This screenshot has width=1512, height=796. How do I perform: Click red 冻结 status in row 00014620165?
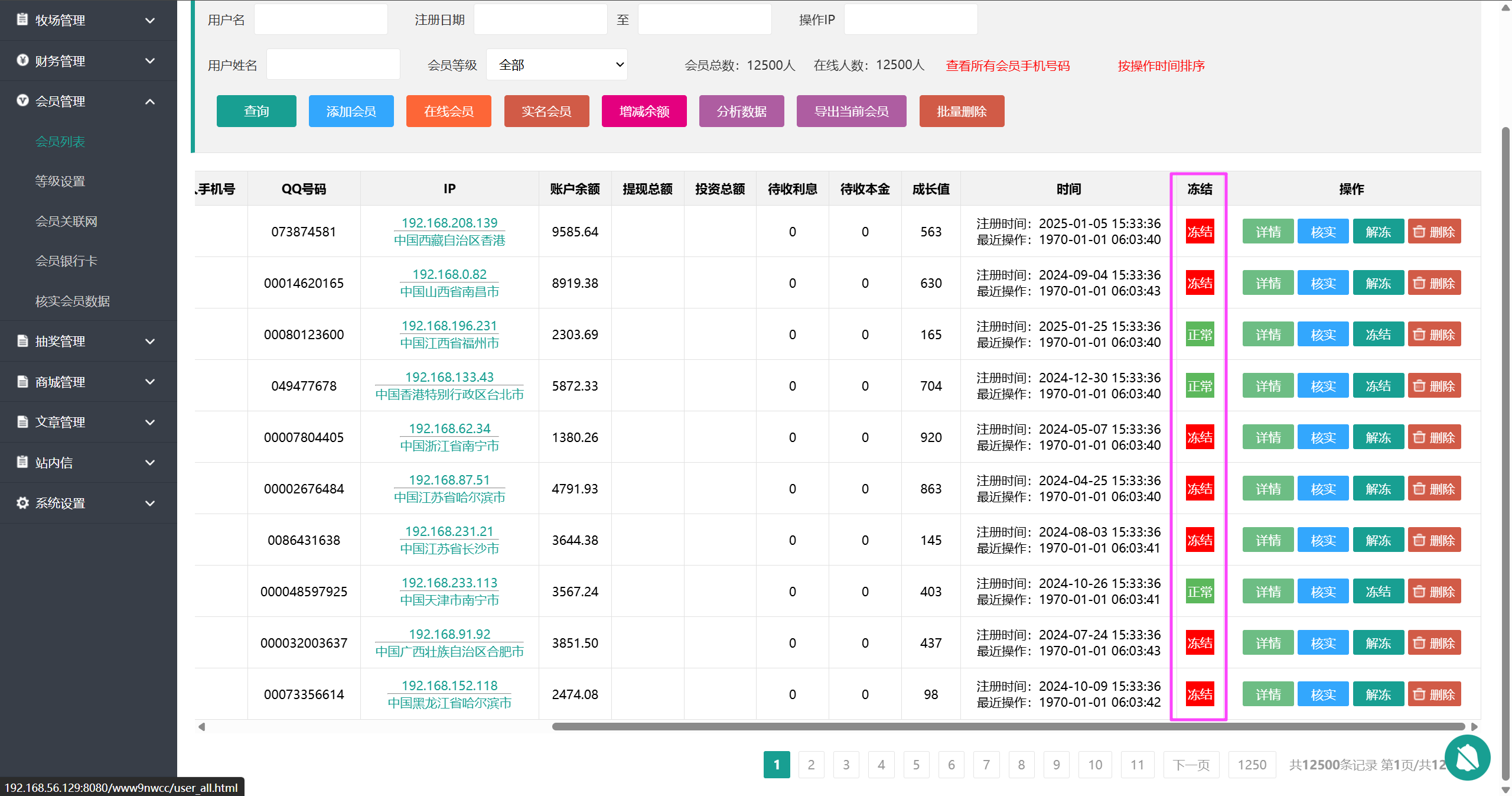pos(1200,283)
